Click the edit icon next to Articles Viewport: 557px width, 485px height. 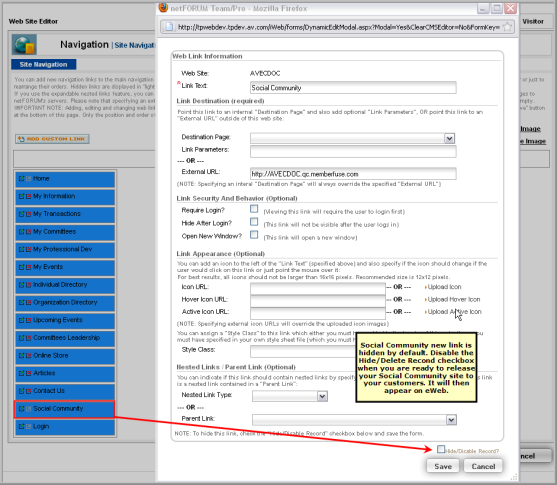21,373
